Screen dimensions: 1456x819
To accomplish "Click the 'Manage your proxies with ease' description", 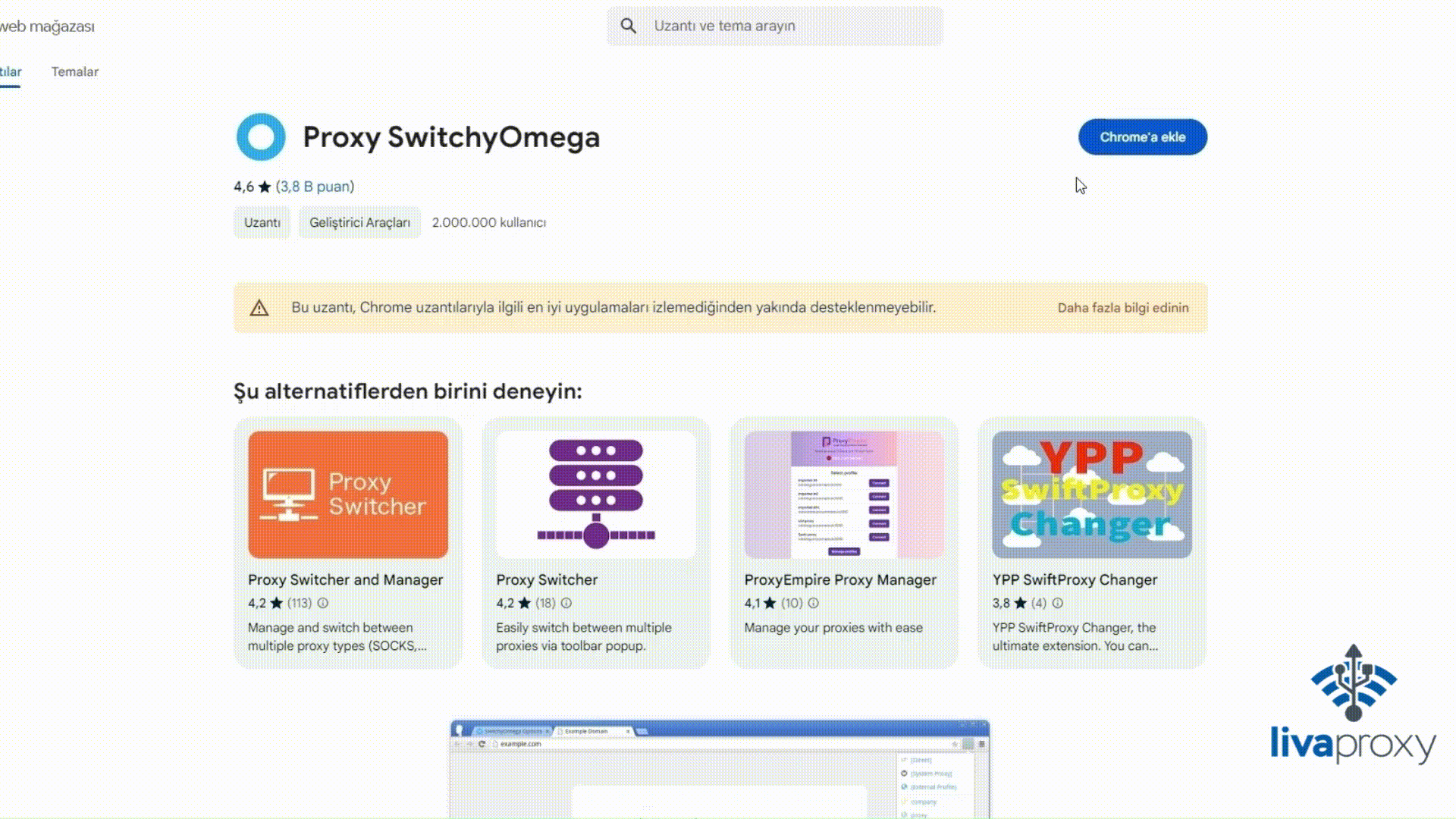I will coord(833,628).
